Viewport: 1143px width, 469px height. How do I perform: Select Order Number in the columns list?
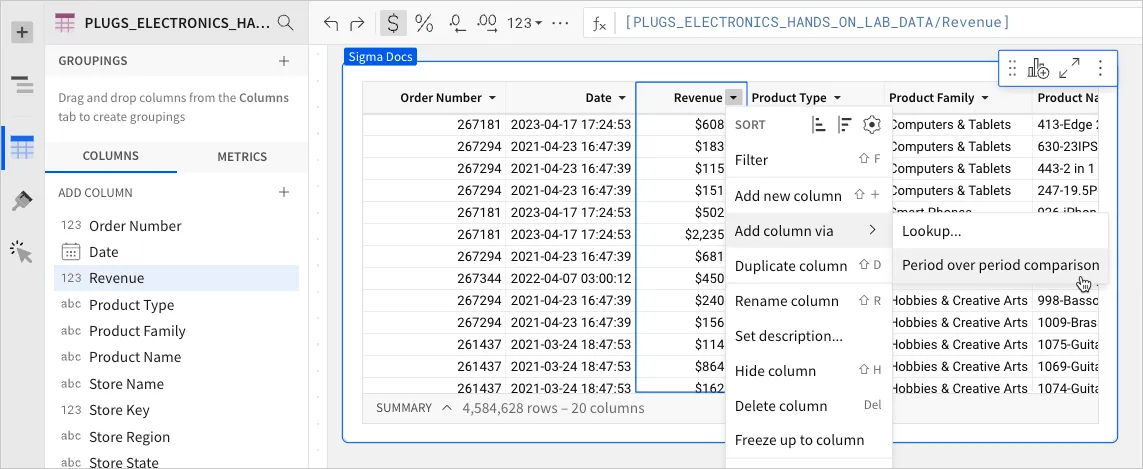click(176, 226)
